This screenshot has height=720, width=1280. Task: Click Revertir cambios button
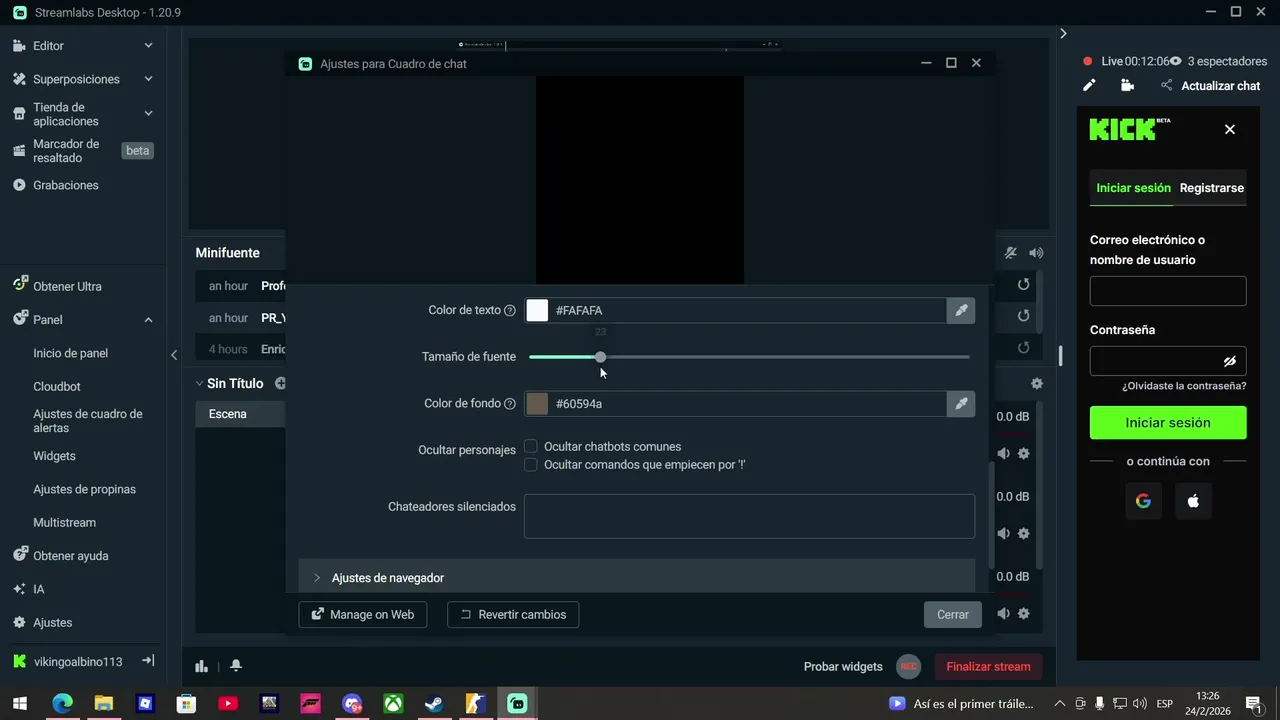coord(513,615)
